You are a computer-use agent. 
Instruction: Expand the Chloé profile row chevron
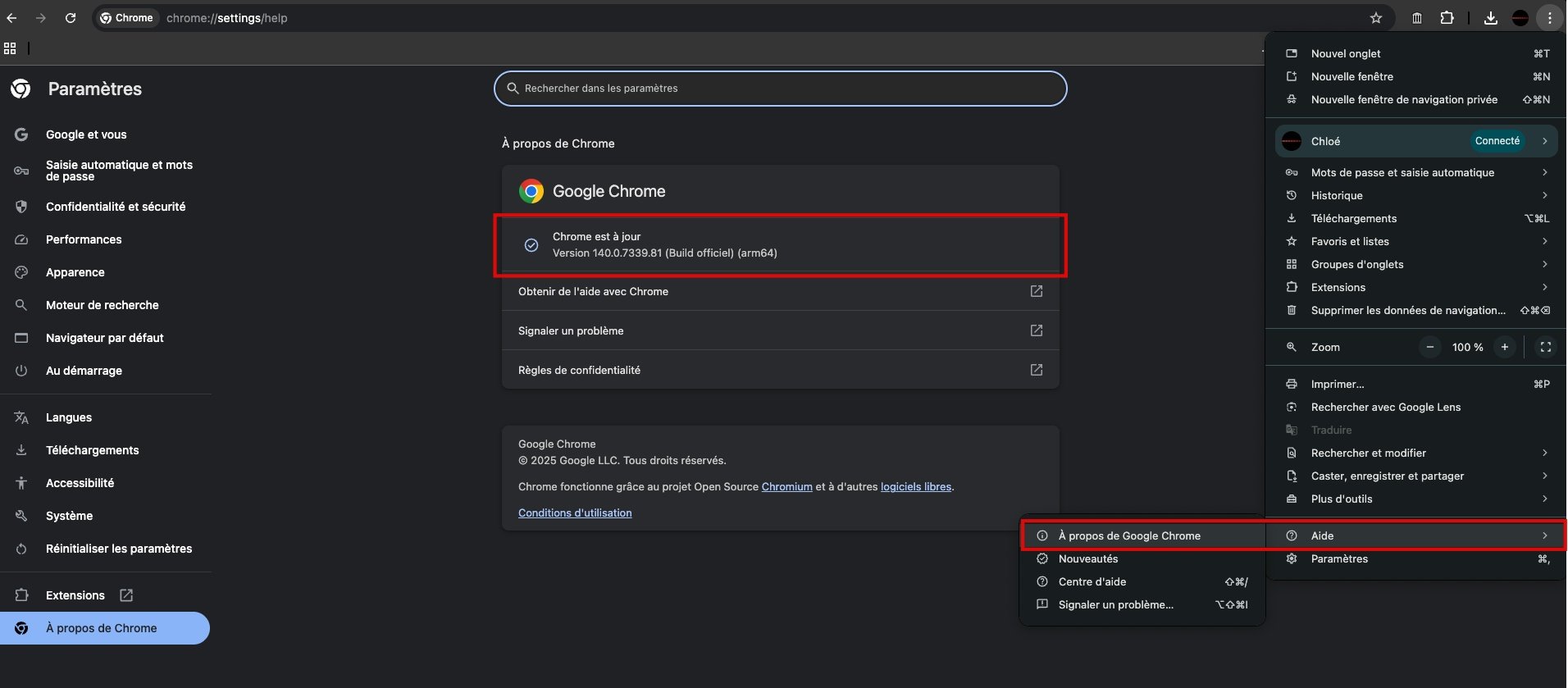pos(1545,141)
